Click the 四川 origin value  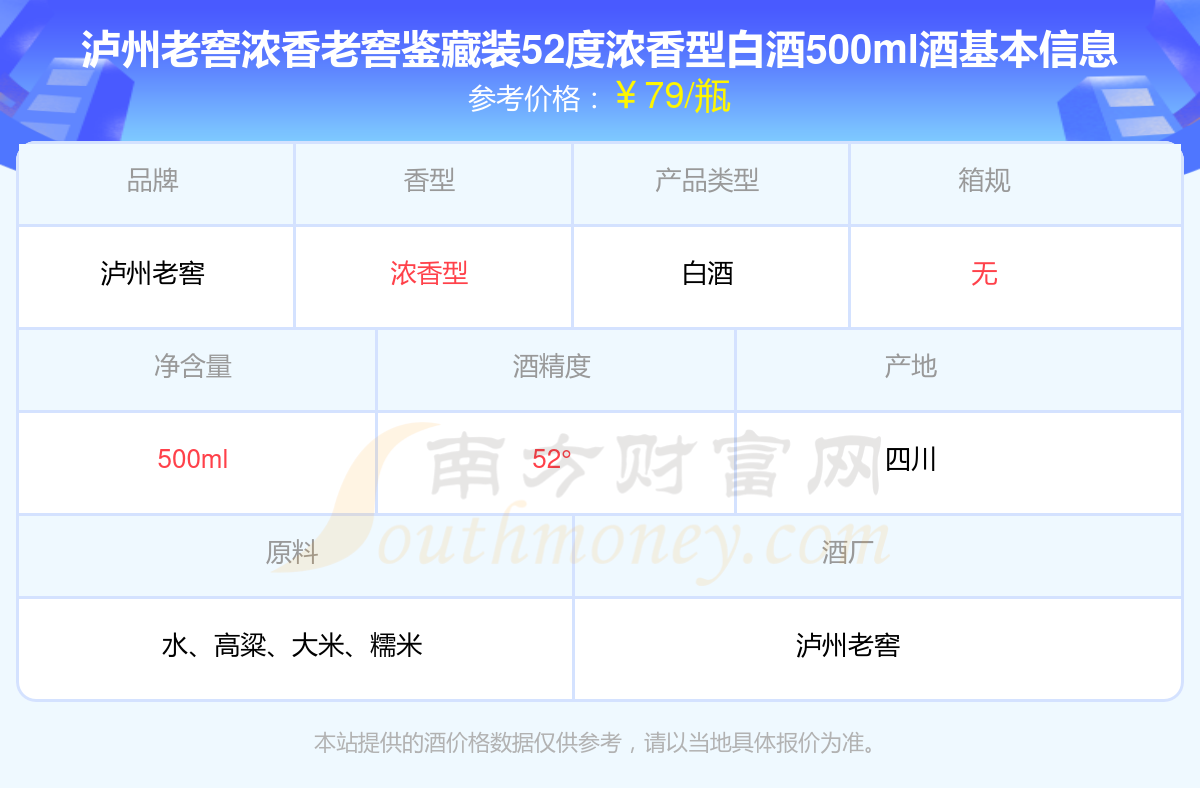pos(911,460)
